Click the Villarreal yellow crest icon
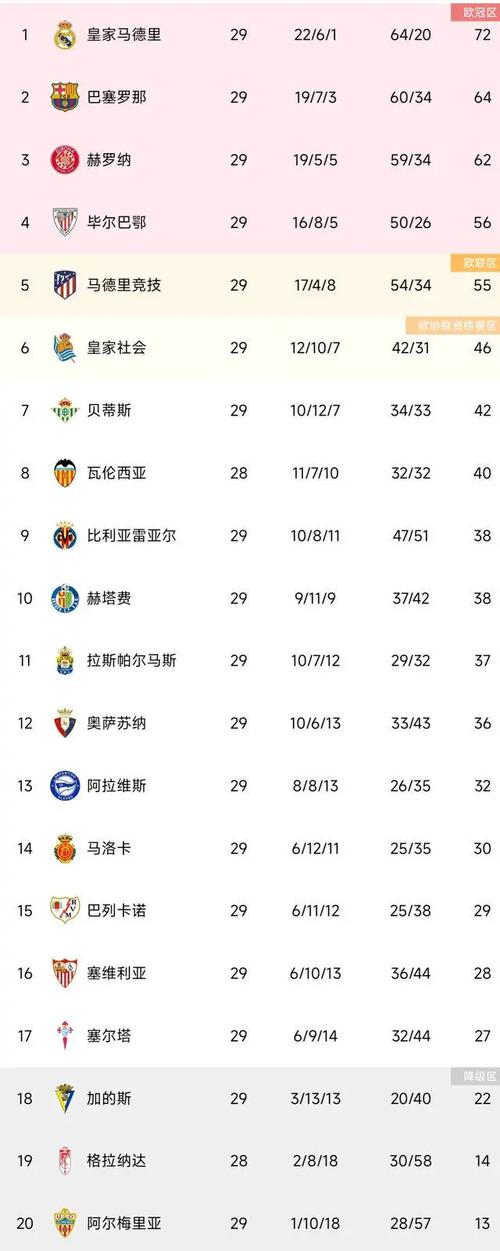500x1251 pixels. click(x=65, y=535)
